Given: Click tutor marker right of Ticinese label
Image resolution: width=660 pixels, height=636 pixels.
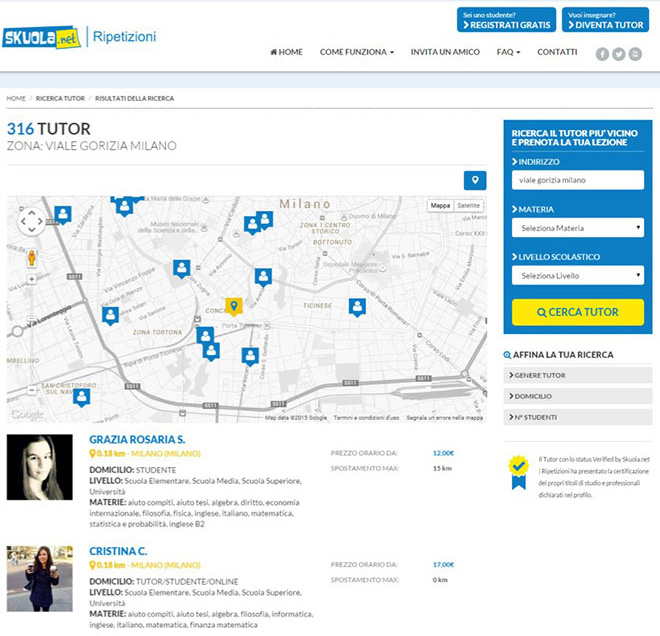Looking at the screenshot, I should pos(357,307).
